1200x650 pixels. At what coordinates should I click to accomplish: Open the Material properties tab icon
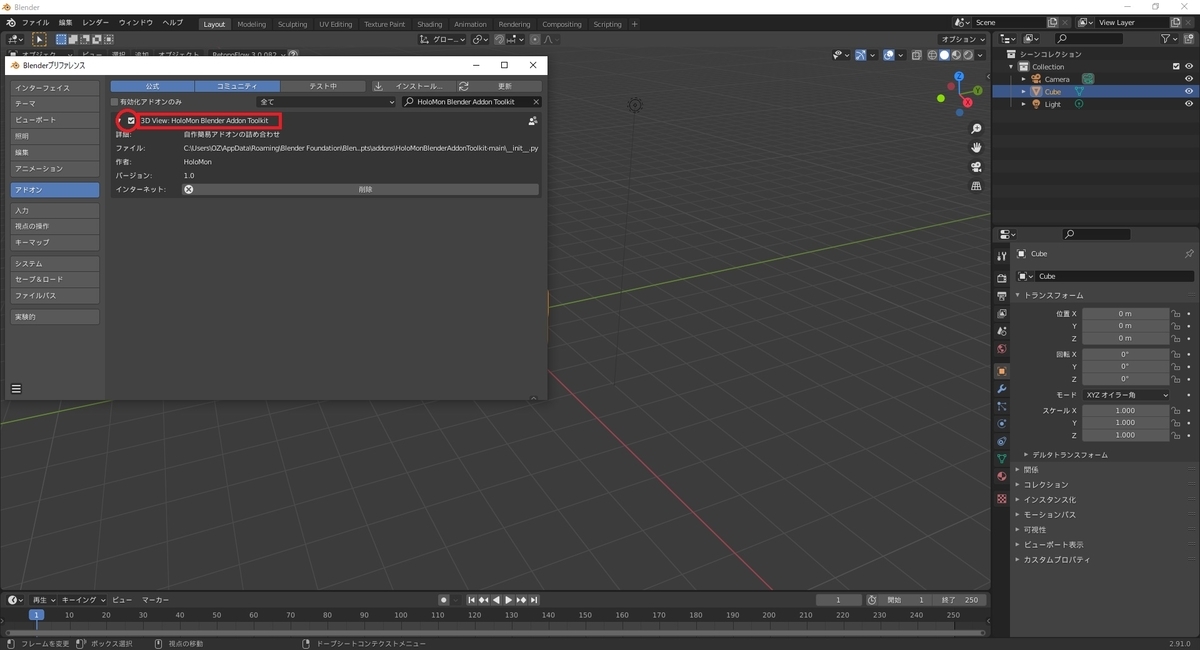coord(1001,477)
